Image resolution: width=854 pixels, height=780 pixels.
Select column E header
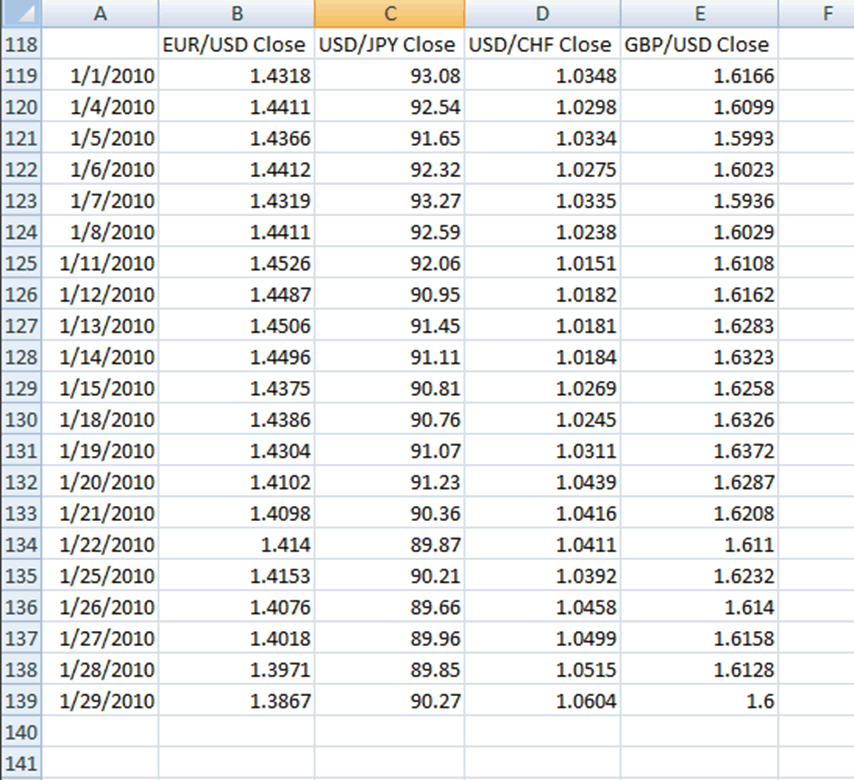coord(699,14)
